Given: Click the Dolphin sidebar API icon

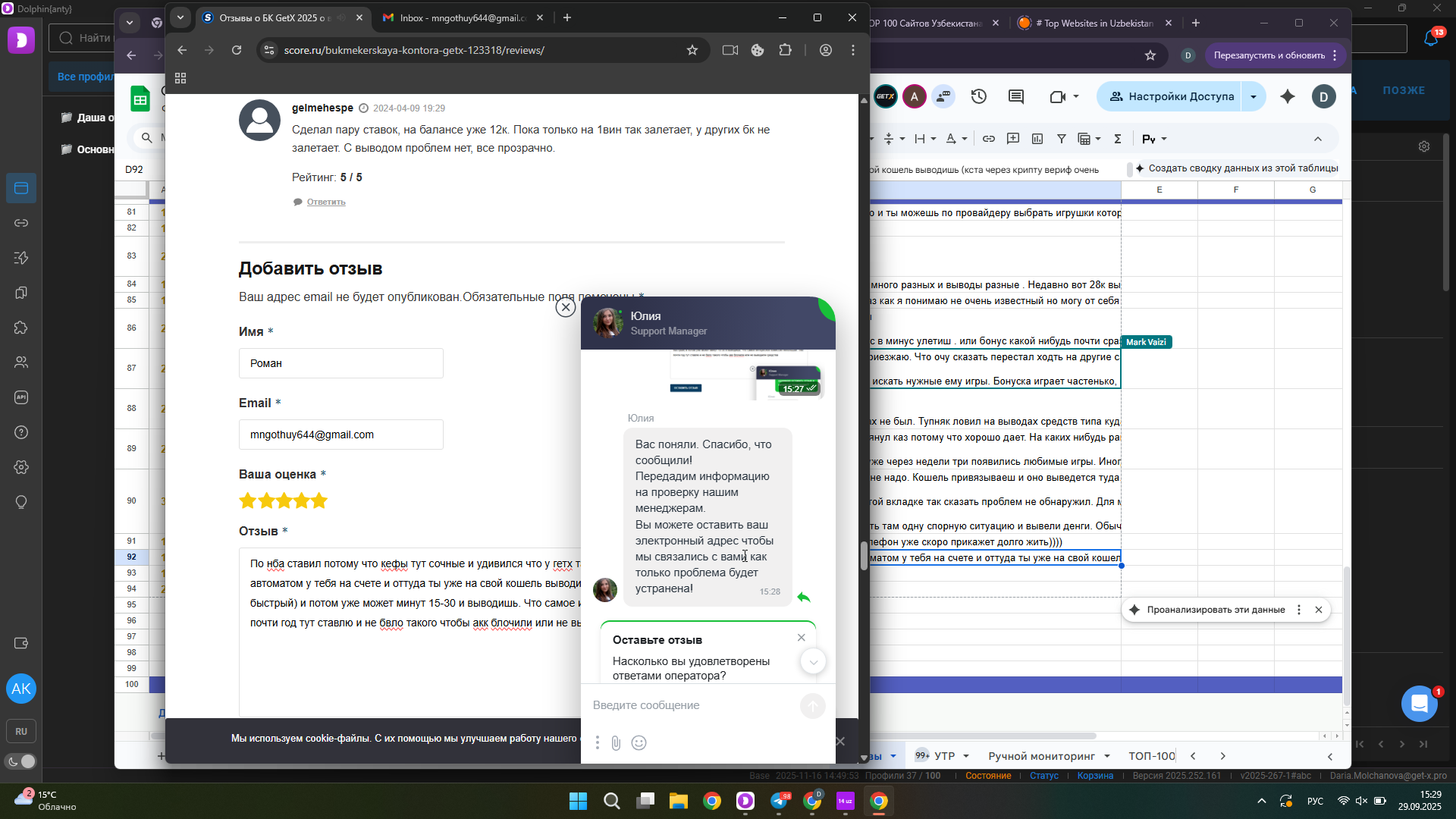Looking at the screenshot, I should 21,397.
